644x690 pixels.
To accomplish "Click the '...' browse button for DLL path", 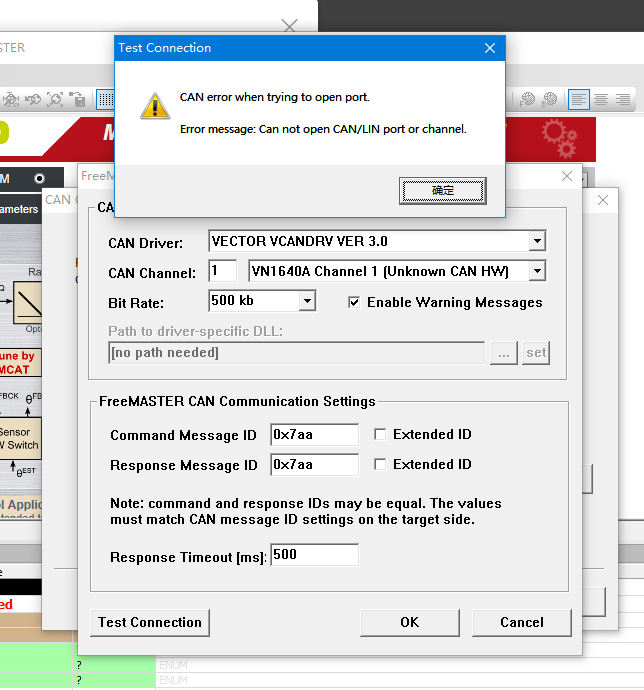I will 504,353.
